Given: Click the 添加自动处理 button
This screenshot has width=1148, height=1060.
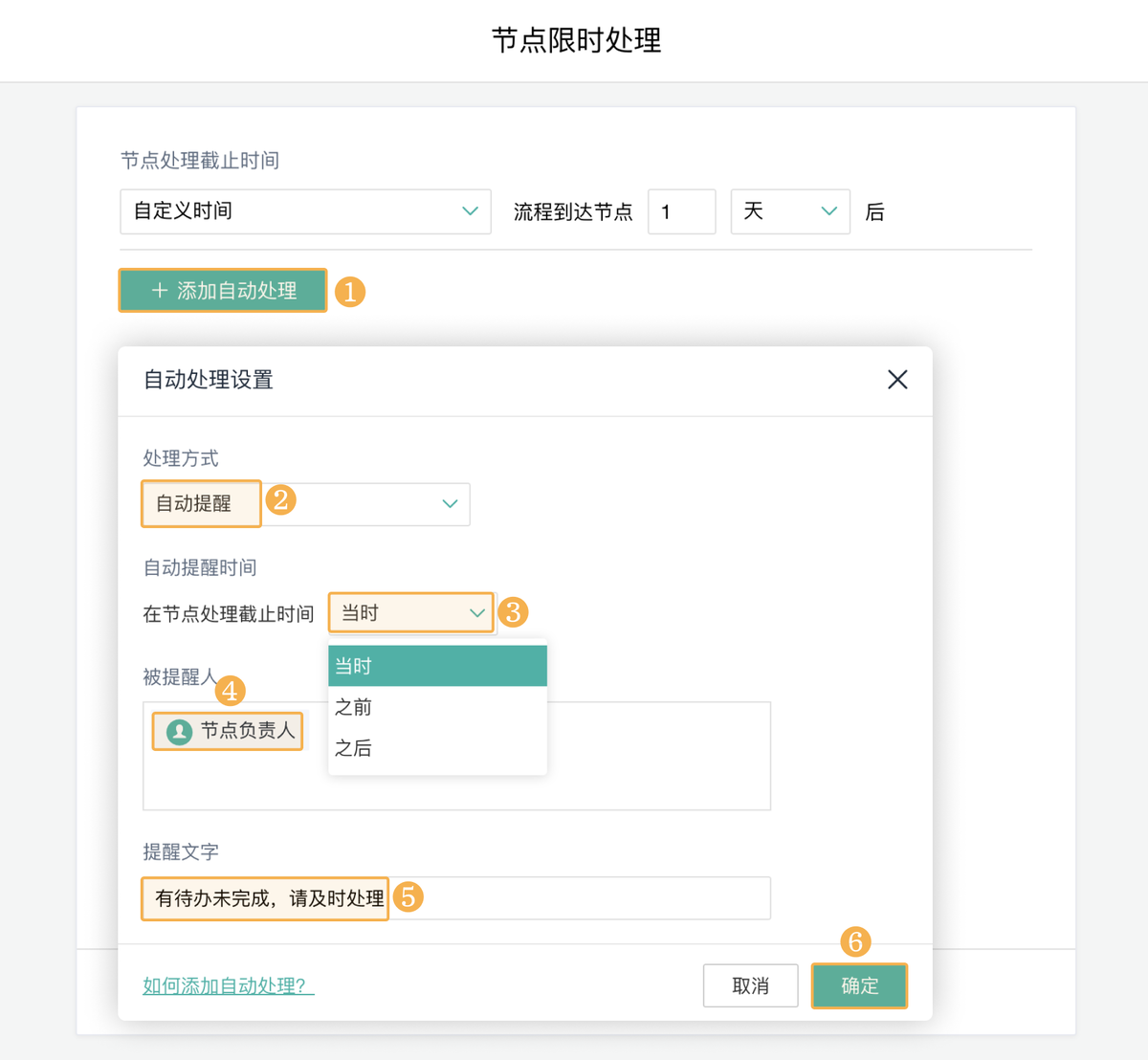Looking at the screenshot, I should [223, 290].
